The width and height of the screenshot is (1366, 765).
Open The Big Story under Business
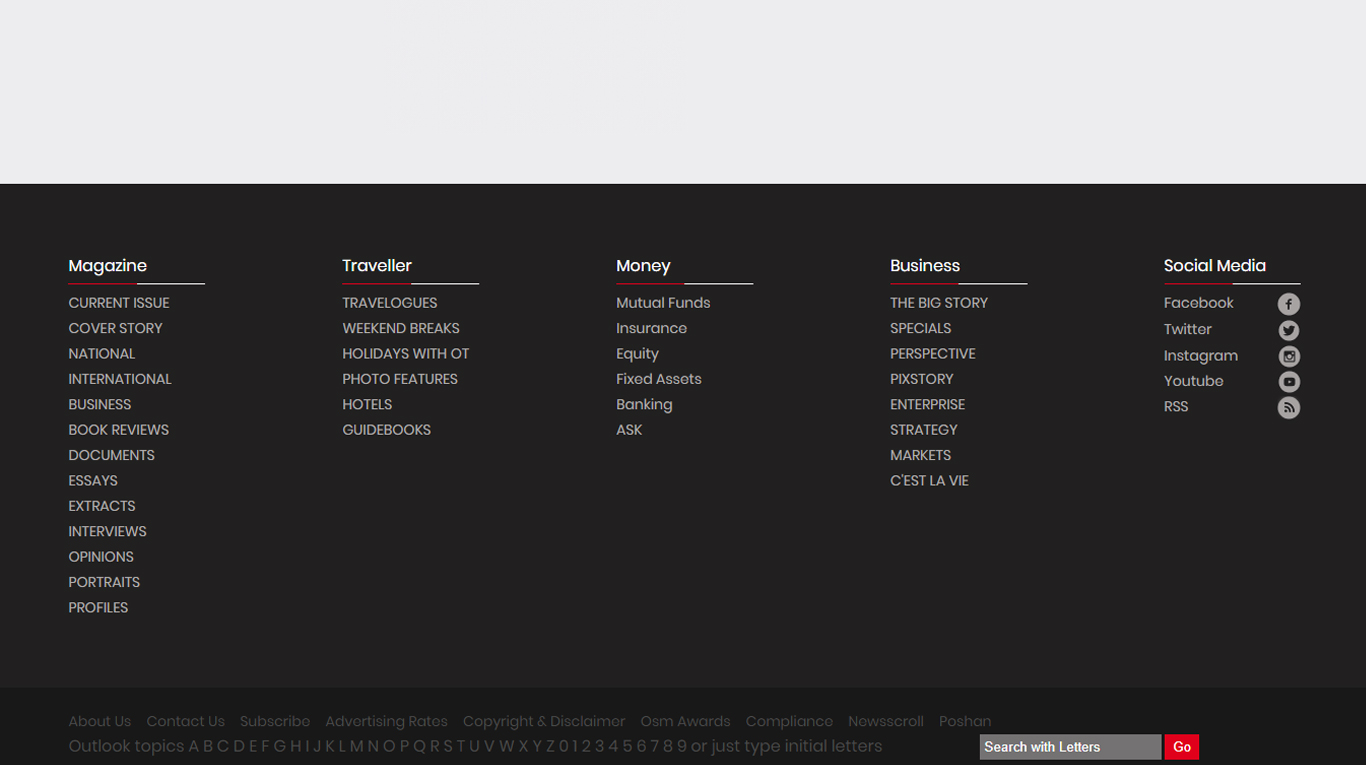pyautogui.click(x=938, y=303)
